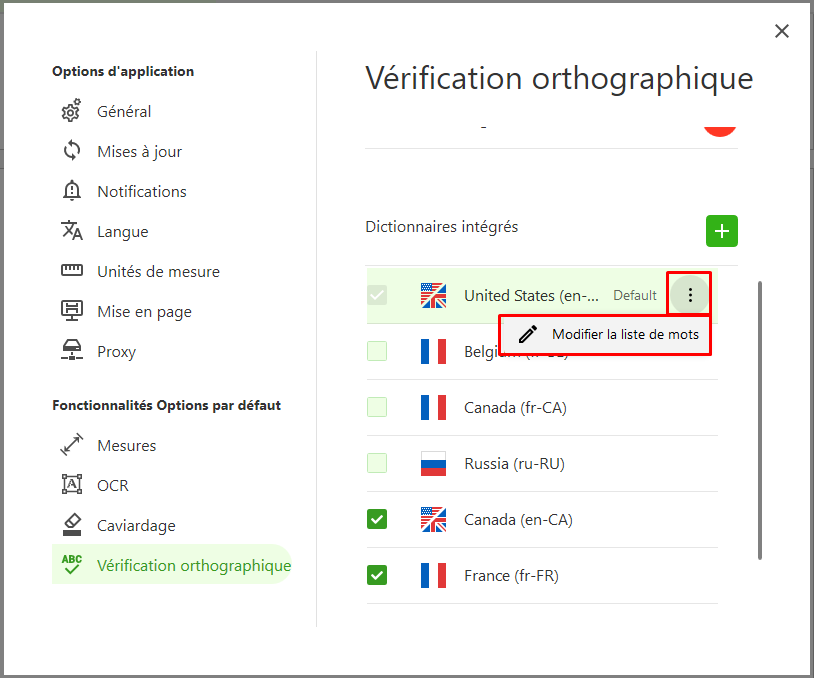Click the Mises à jour refresh icon

(x=72, y=151)
